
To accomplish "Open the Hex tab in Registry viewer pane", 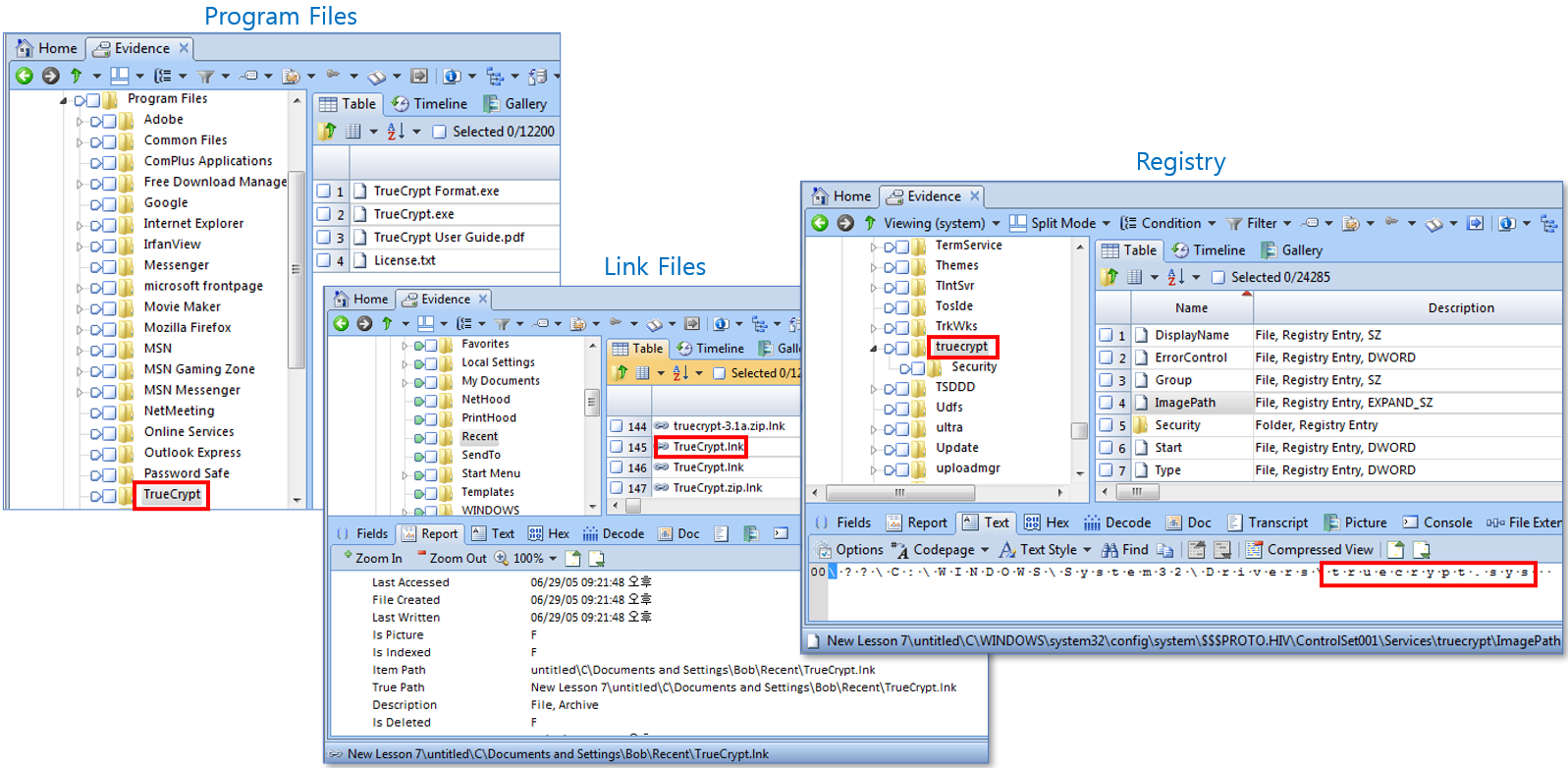I will click(x=1047, y=522).
